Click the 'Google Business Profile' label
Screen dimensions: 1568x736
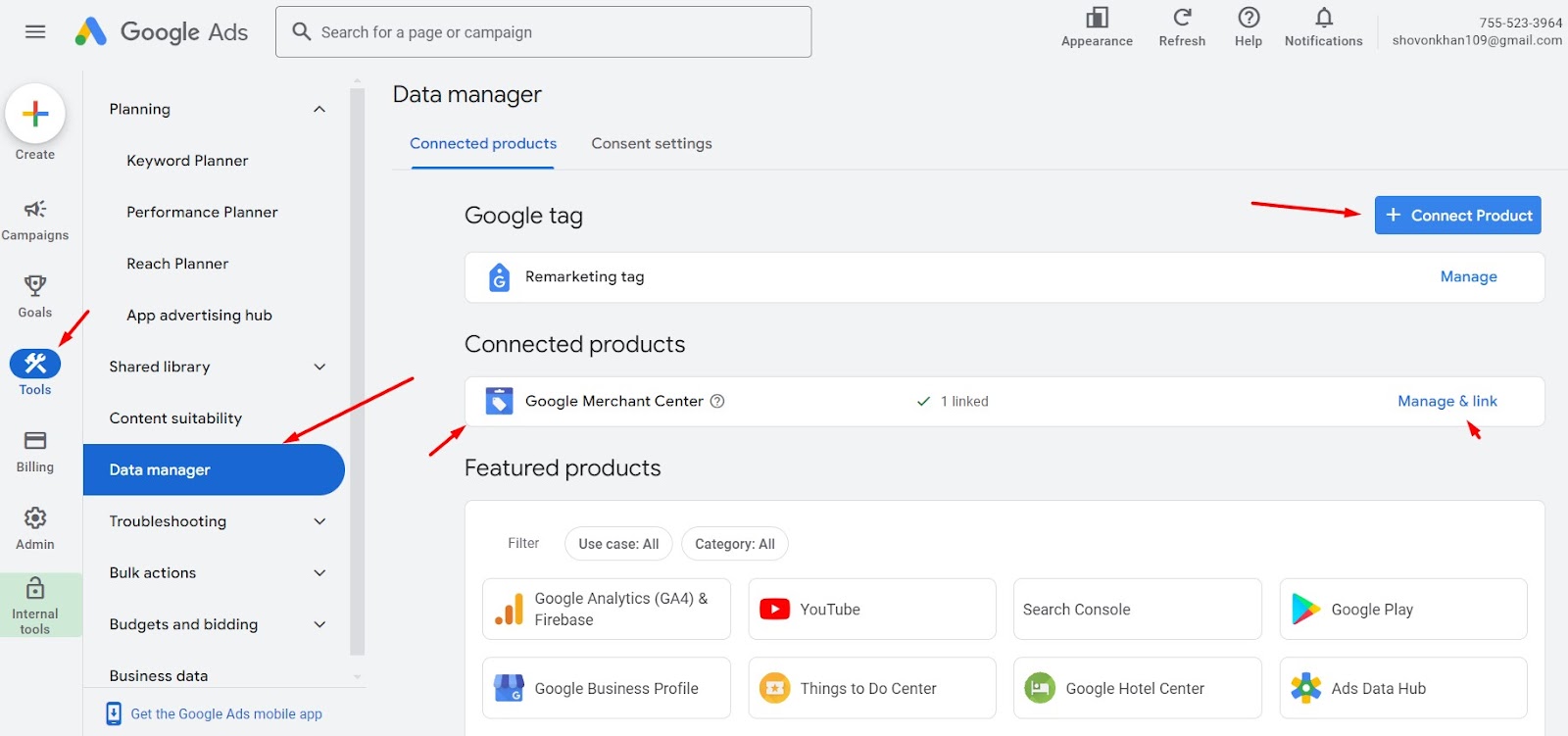point(616,688)
